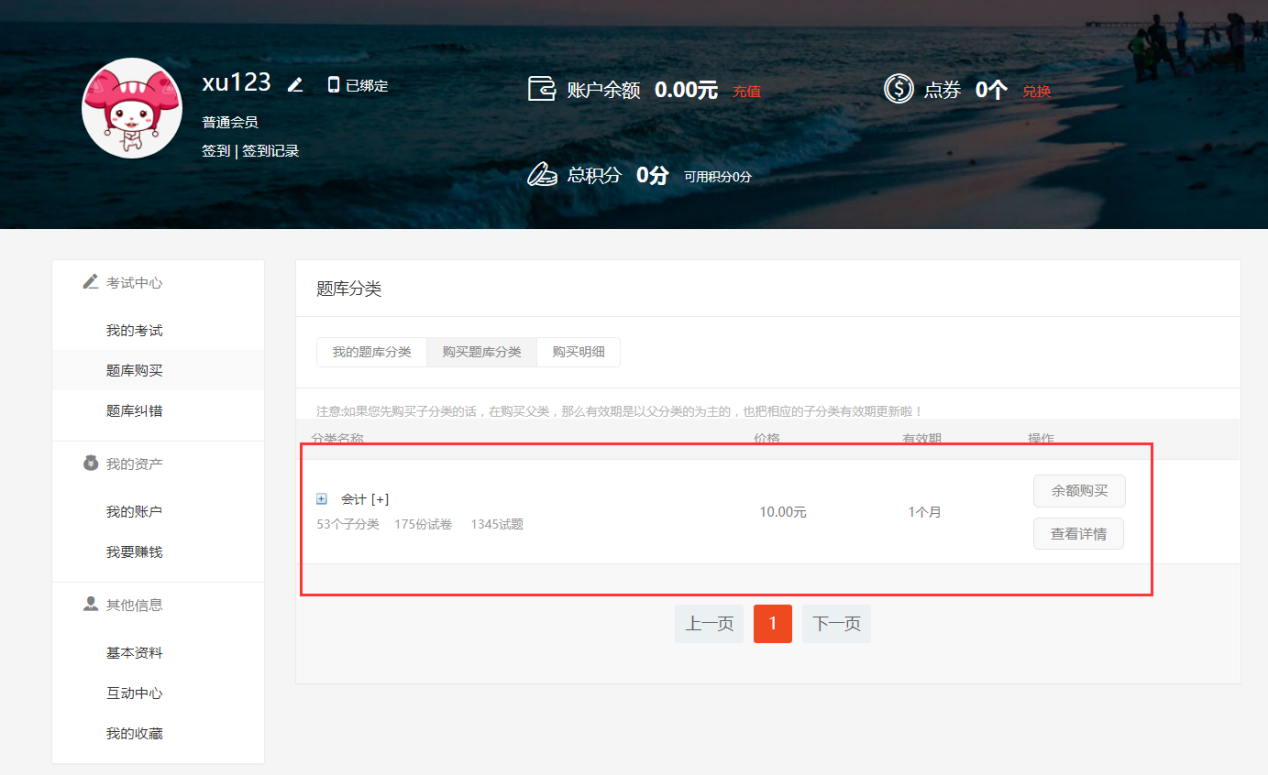The height and width of the screenshot is (775, 1268).
Task: Click the dollar coin icon beside 点券
Action: pos(898,89)
